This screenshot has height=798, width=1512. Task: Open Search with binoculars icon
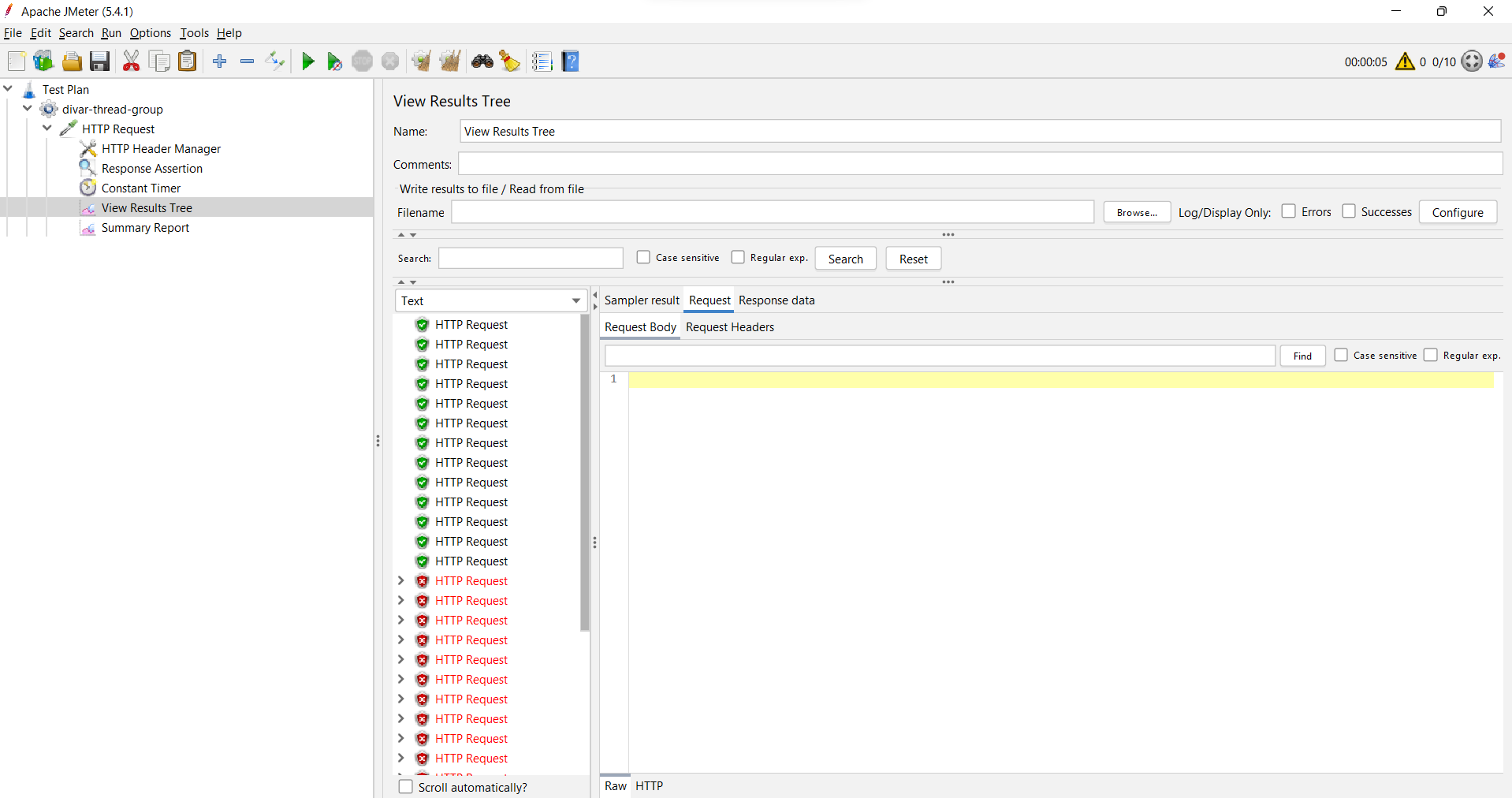[482, 62]
